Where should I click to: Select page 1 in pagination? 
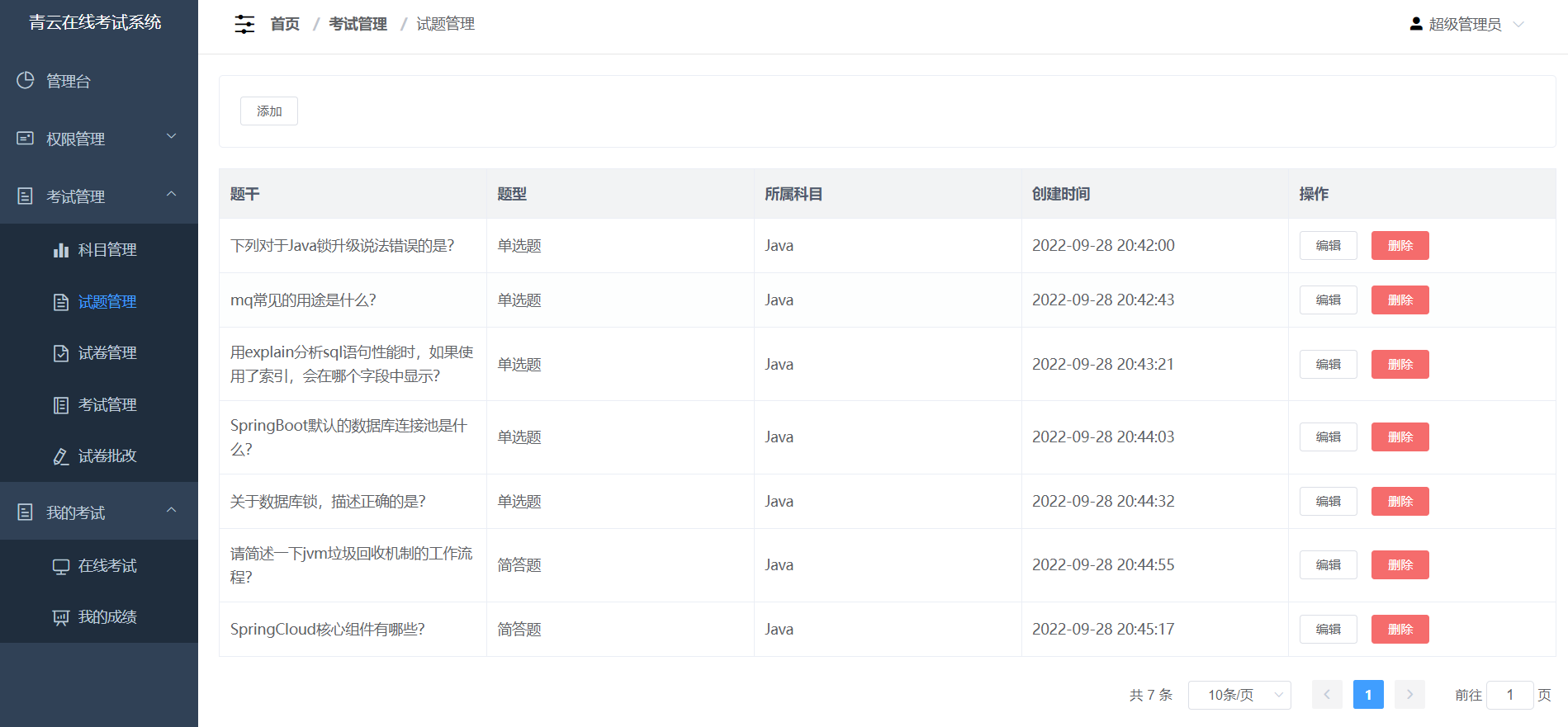[1368, 695]
